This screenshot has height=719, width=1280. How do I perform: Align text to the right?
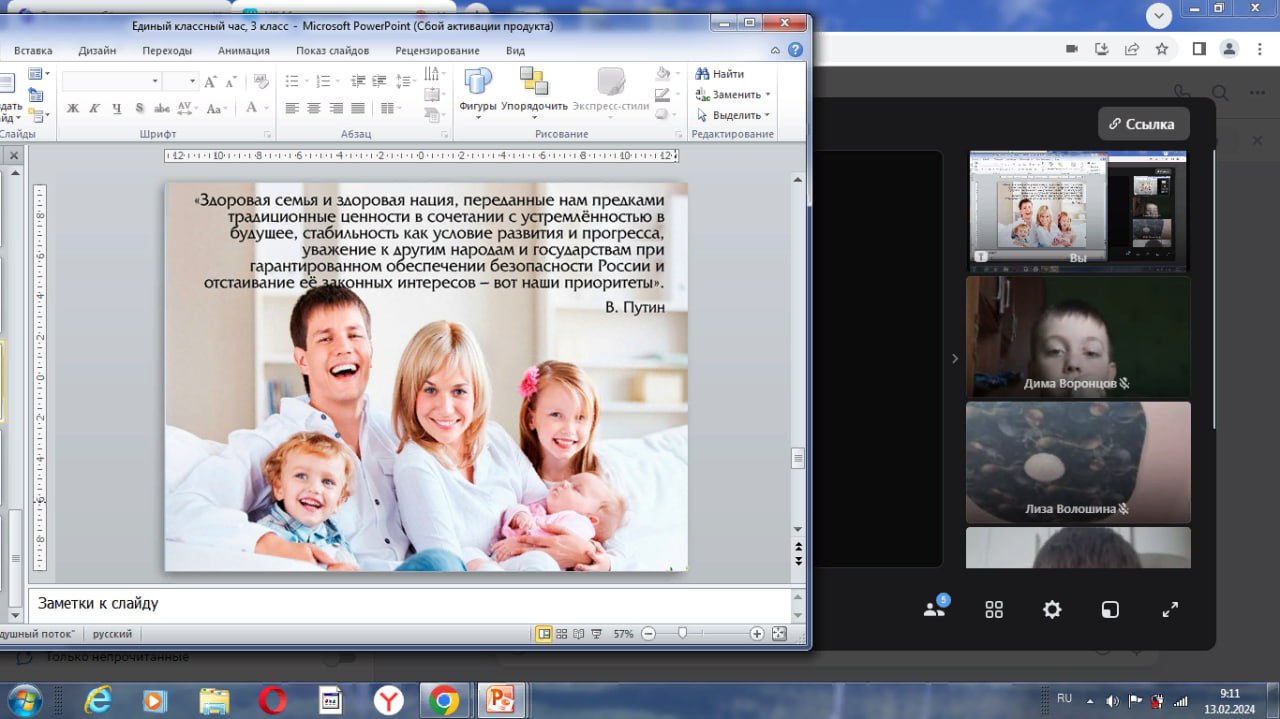(x=336, y=108)
